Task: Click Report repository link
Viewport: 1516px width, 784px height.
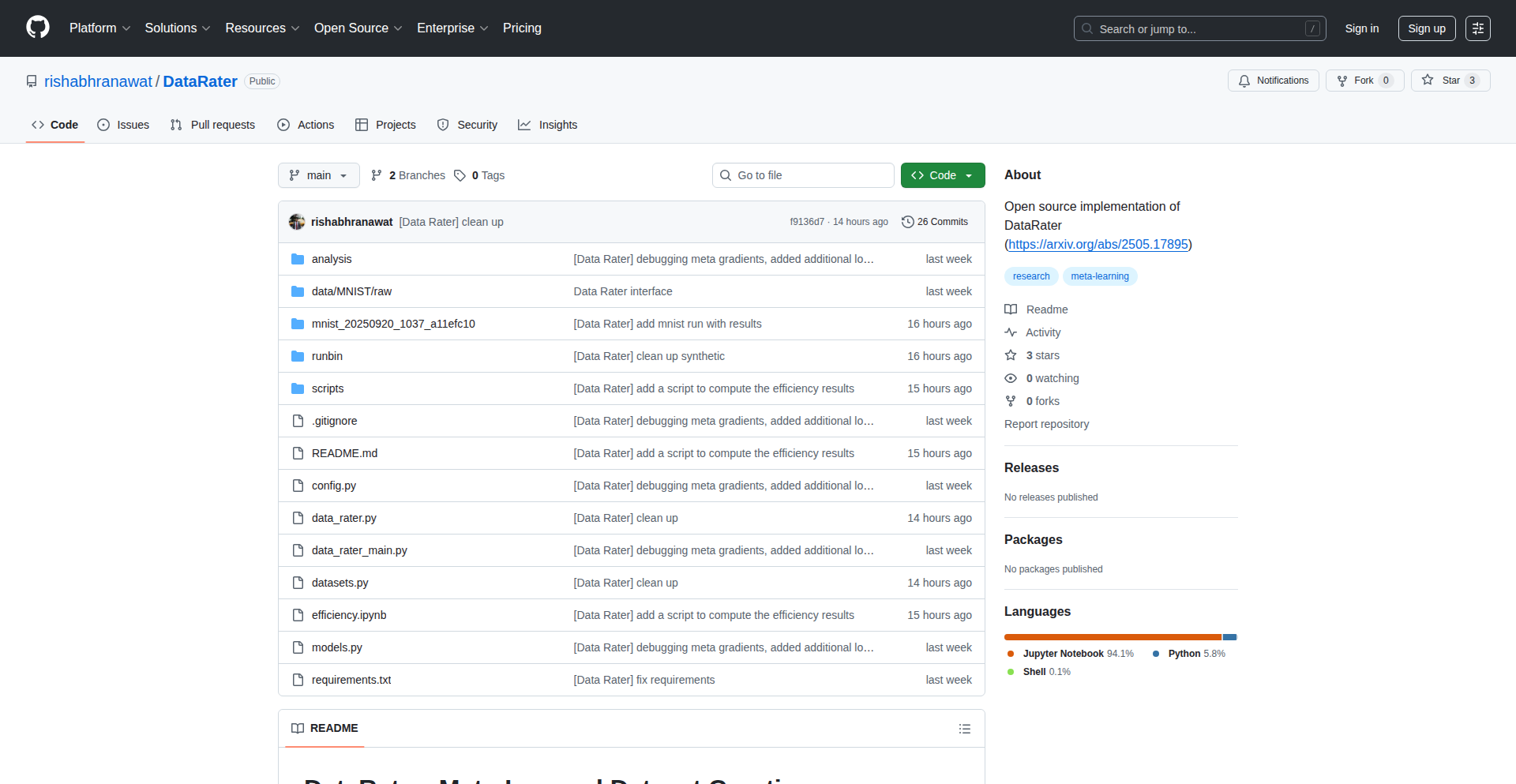Action: click(1046, 424)
